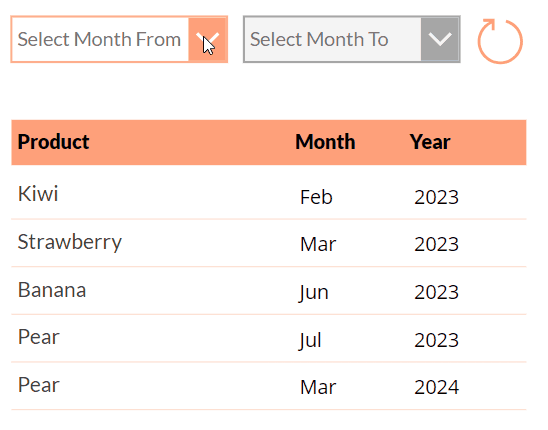The height and width of the screenshot is (430, 548).
Task: Select the Pear row for Jul 2023
Action: 268,338
